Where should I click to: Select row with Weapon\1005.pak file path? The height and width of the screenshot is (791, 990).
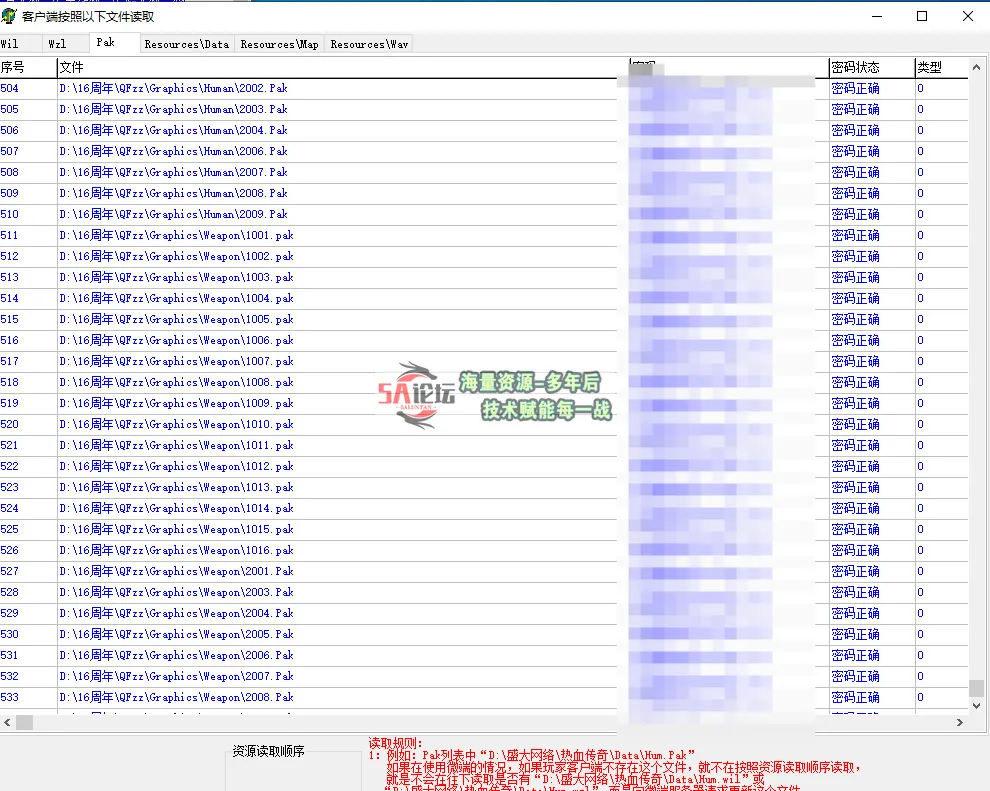tap(484, 319)
